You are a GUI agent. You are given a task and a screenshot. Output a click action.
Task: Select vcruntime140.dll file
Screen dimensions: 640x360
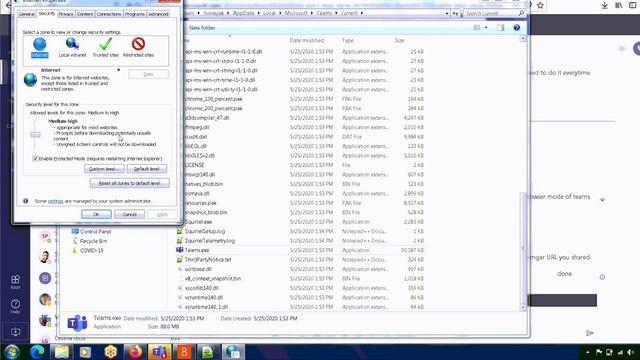pos(204,298)
